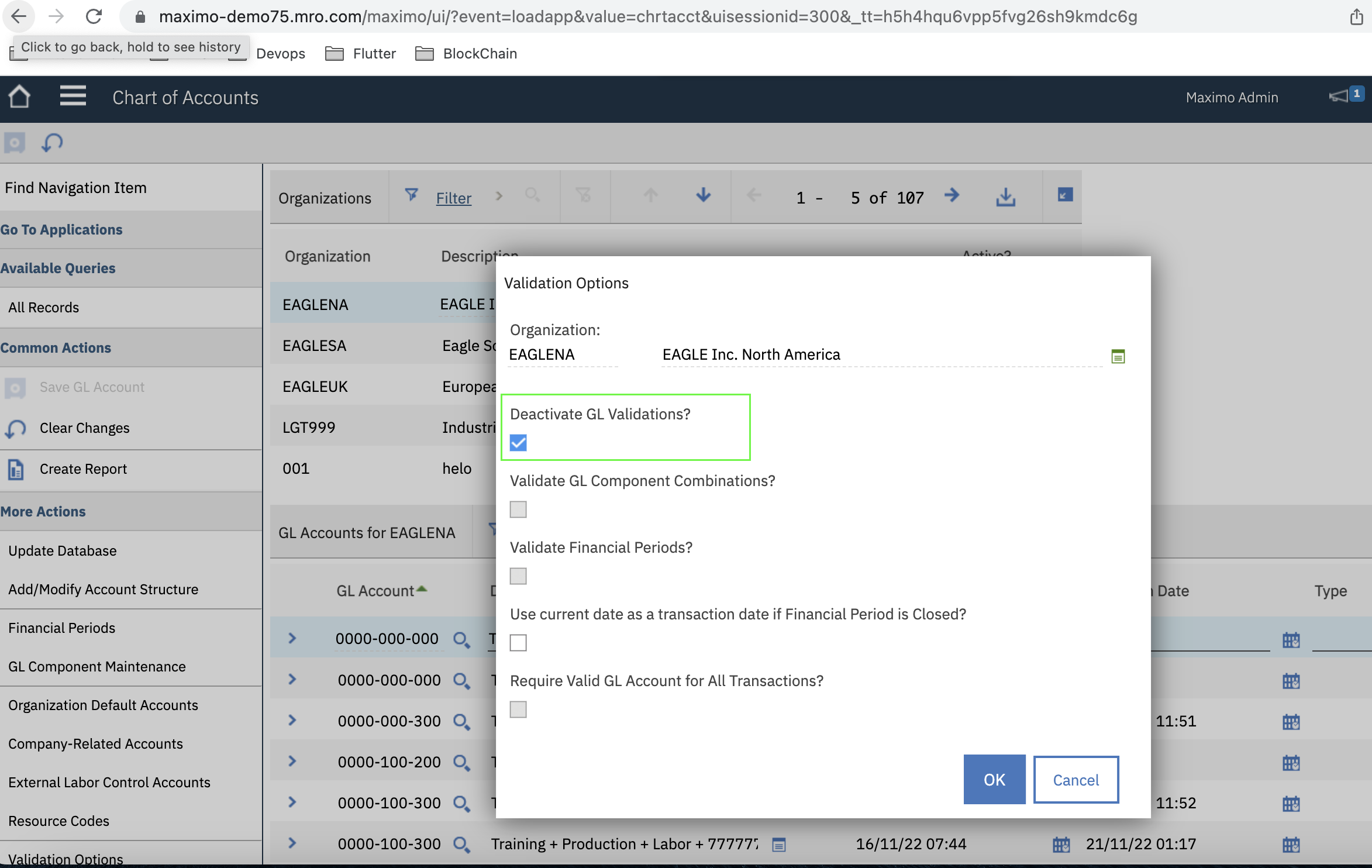Expand the 0000-100-200 GL account row

click(x=292, y=762)
